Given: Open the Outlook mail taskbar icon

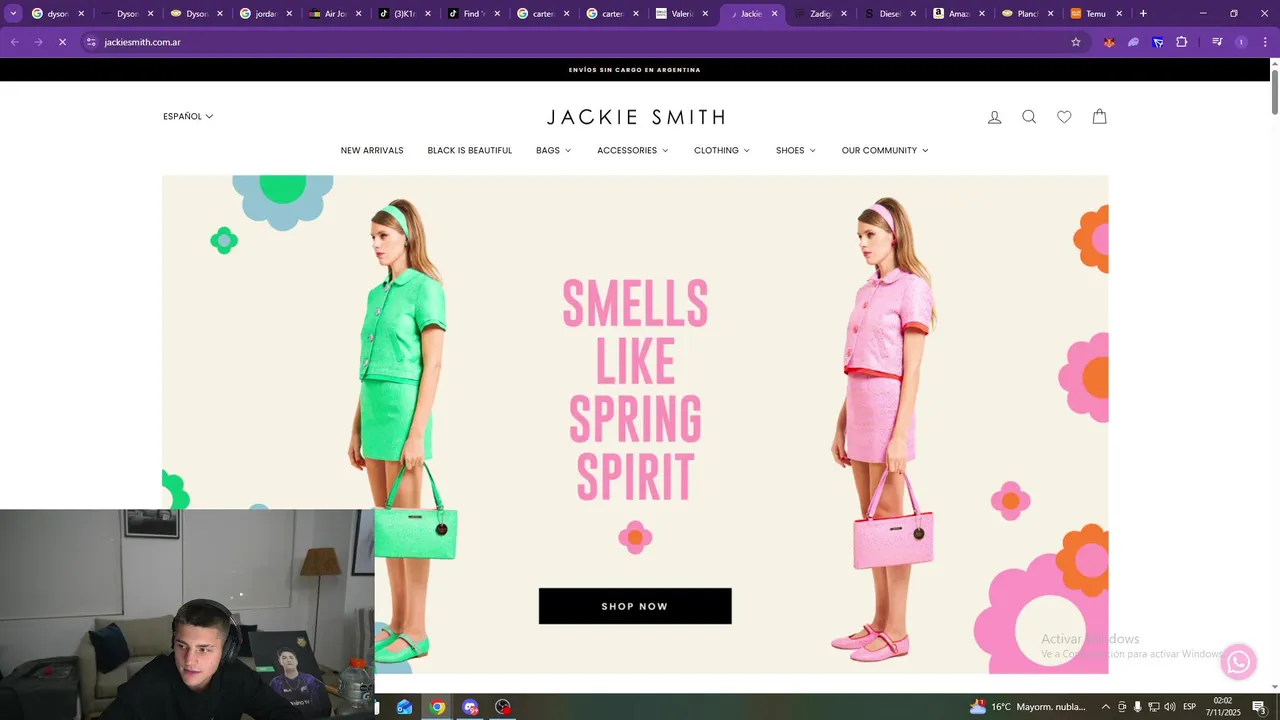Looking at the screenshot, I should pos(404,707).
